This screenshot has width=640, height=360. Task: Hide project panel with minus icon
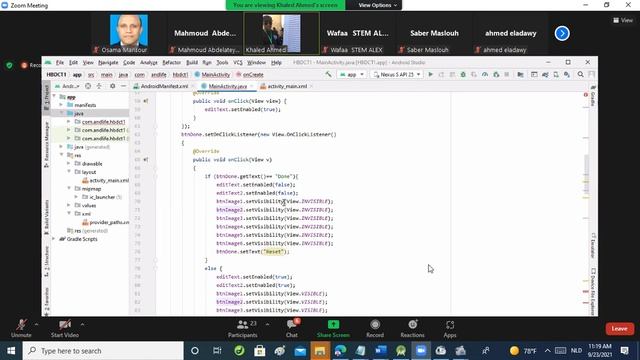(x=124, y=86)
